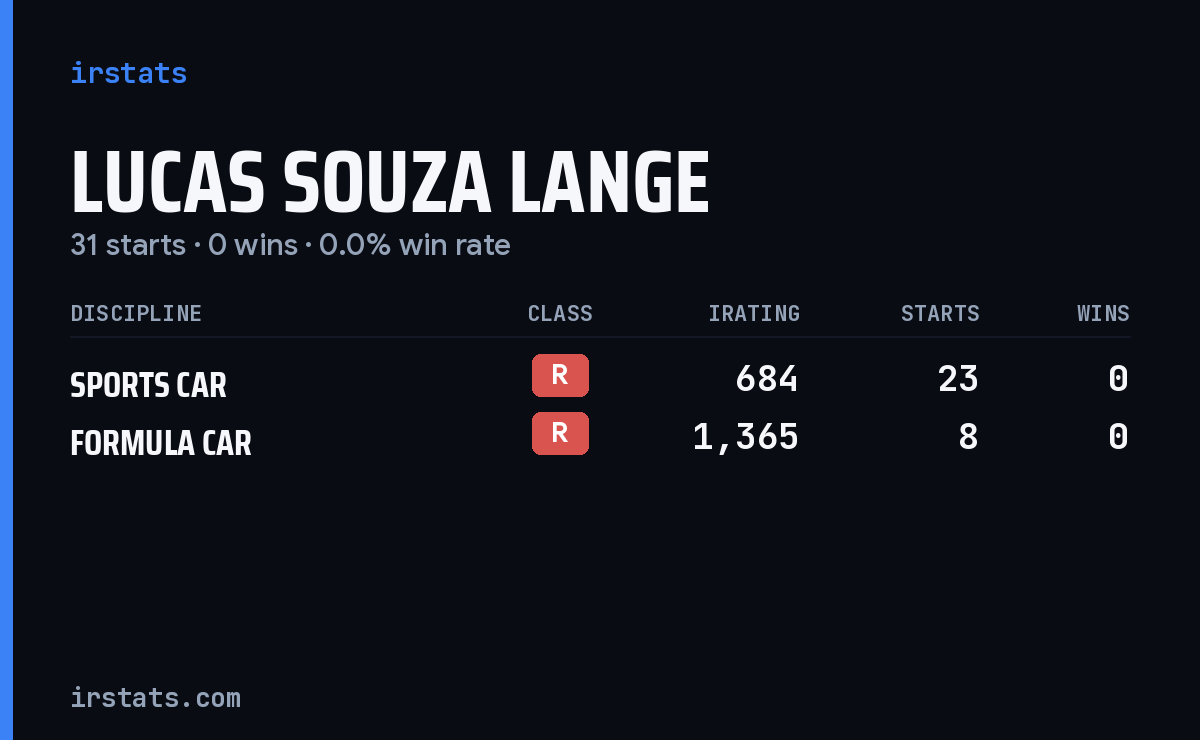Viewport: 1200px width, 740px height.
Task: Click the STARTS column header
Action: tap(940, 313)
